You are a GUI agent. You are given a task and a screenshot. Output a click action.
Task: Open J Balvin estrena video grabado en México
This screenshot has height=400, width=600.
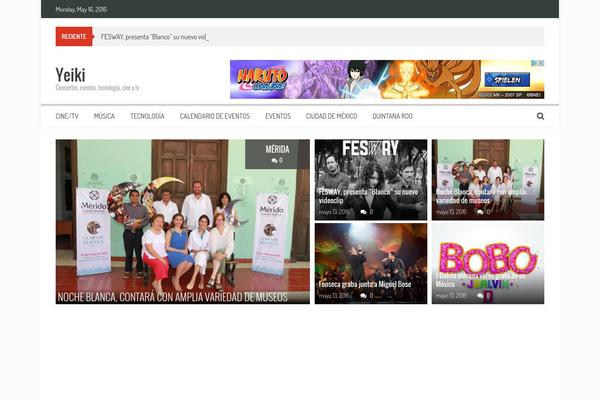coord(481,280)
